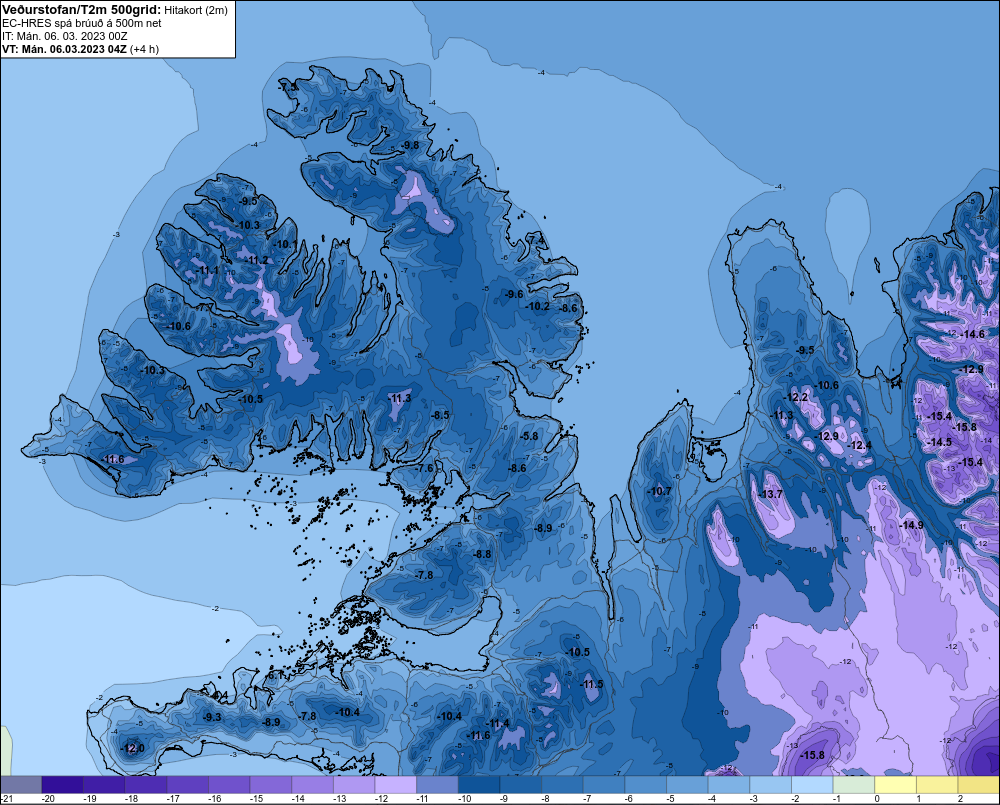Click the -11.1 temperature value
The width and height of the screenshot is (1000, 805).
point(207,270)
